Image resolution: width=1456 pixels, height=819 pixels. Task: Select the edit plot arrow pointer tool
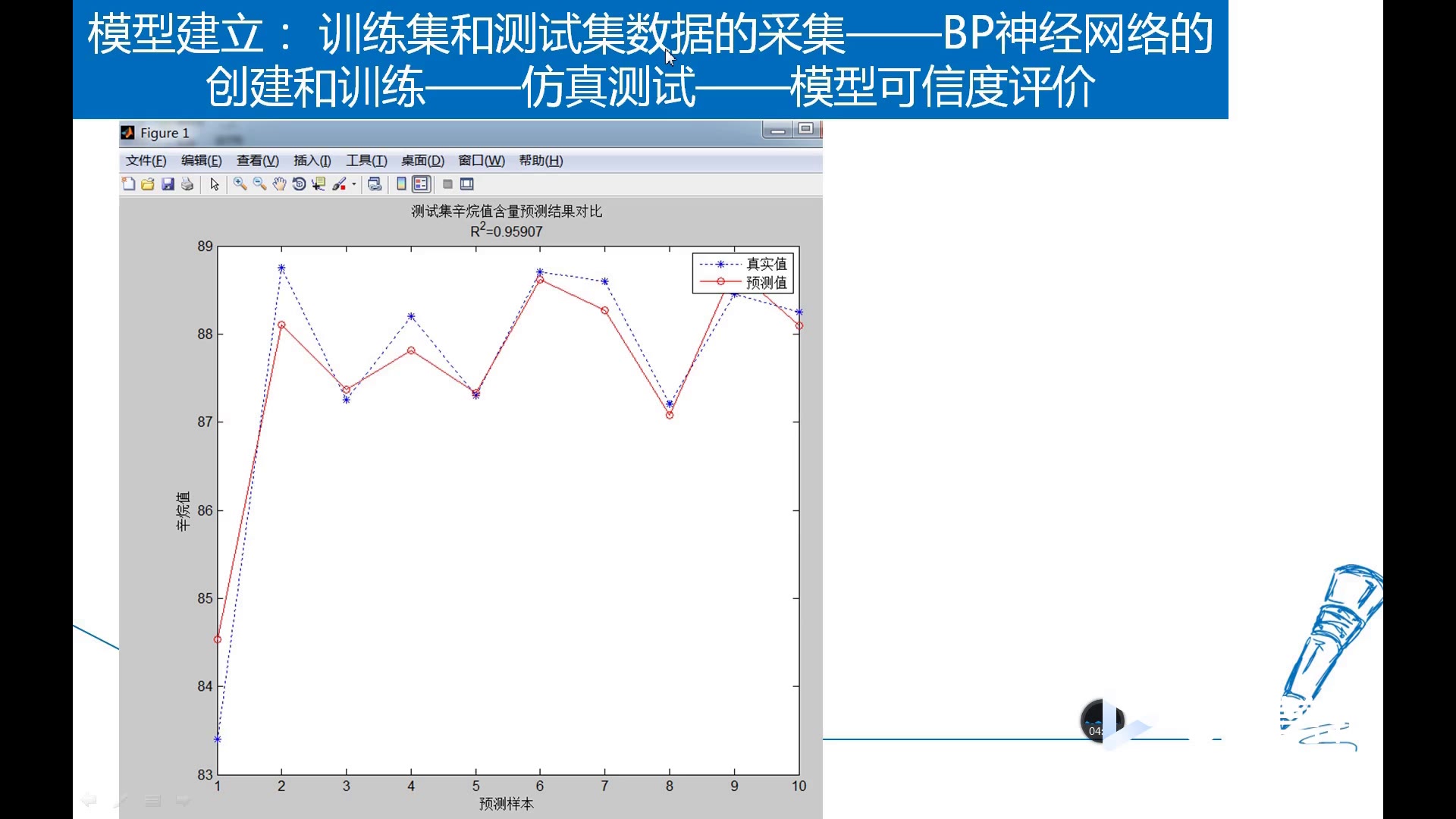215,184
